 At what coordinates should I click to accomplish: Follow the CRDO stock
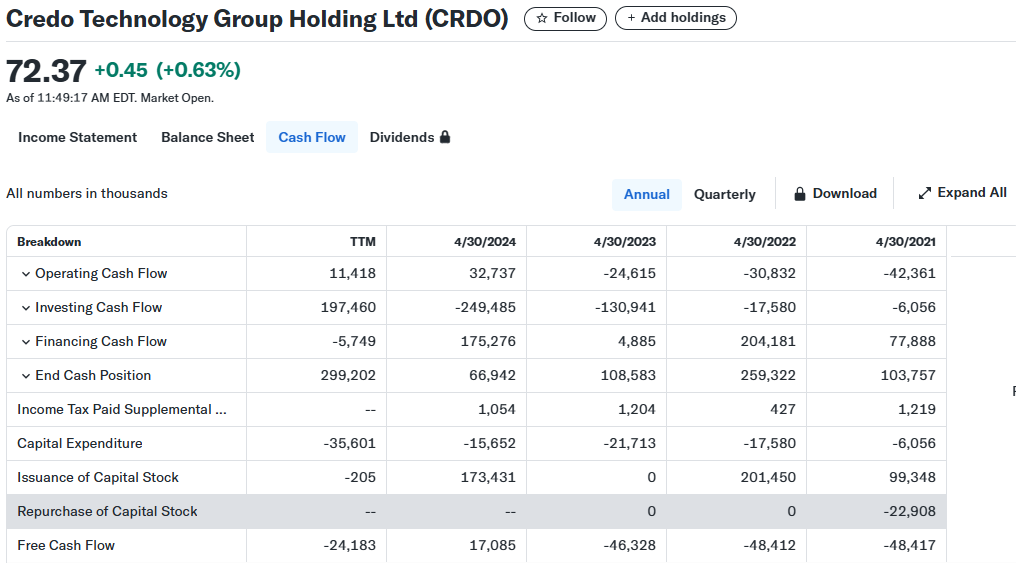tap(565, 18)
